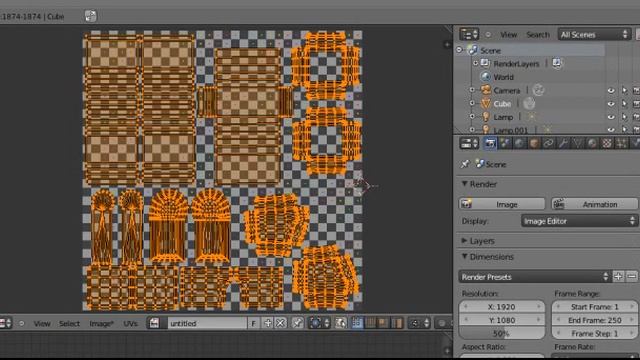Expand the Cube tree item
Viewport: 640px width, 360px height.
point(472,104)
